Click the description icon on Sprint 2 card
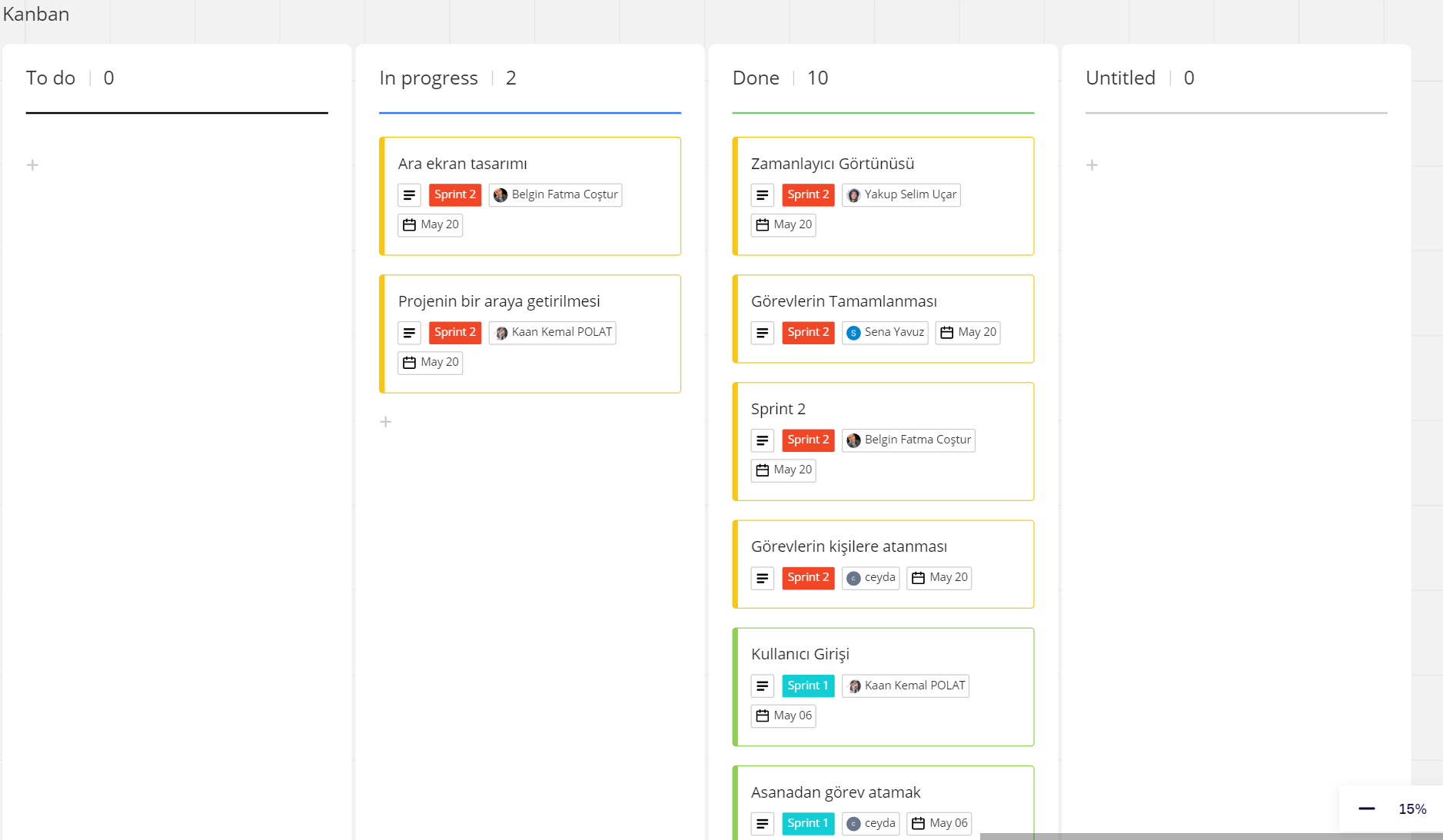The height and width of the screenshot is (840, 1443). coord(763,440)
